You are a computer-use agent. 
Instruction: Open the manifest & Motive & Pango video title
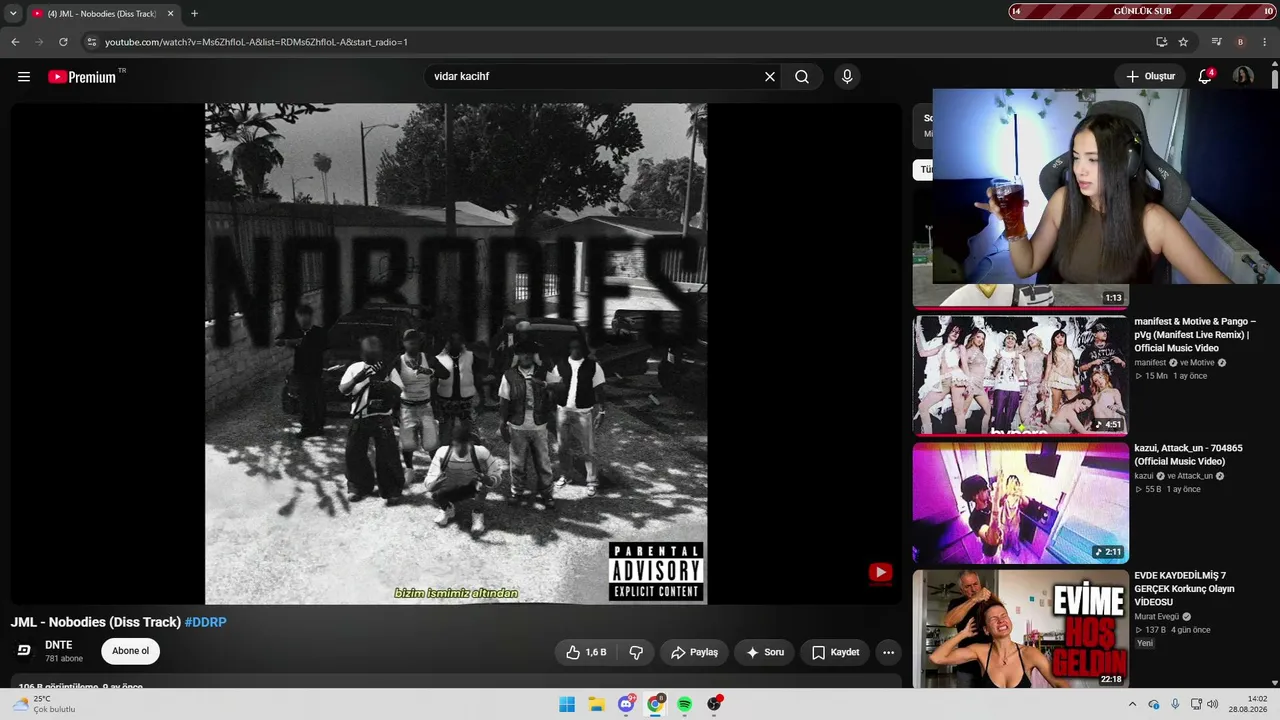[x=1195, y=335]
